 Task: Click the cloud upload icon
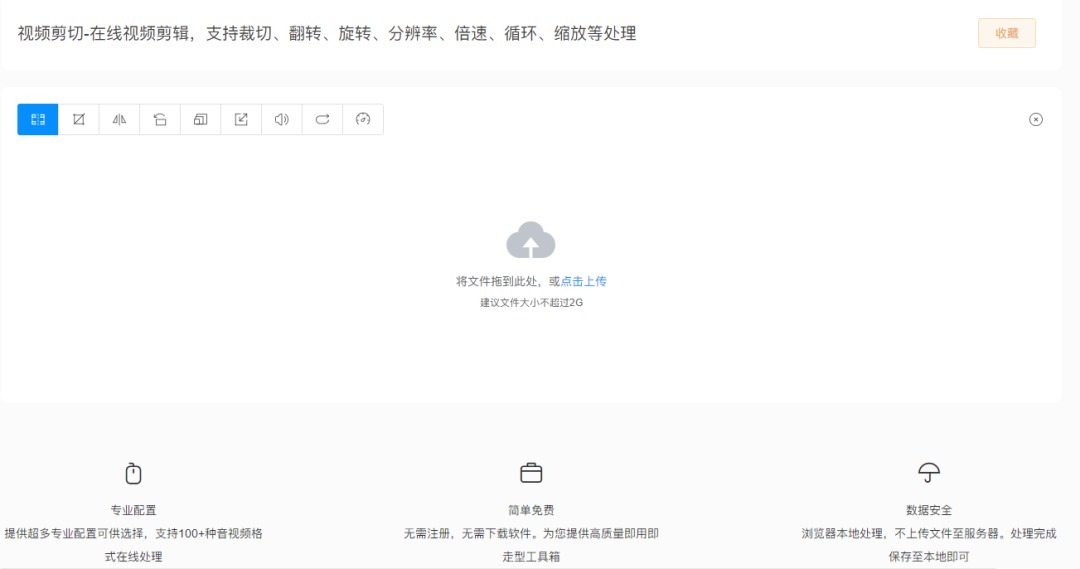pyautogui.click(x=531, y=241)
